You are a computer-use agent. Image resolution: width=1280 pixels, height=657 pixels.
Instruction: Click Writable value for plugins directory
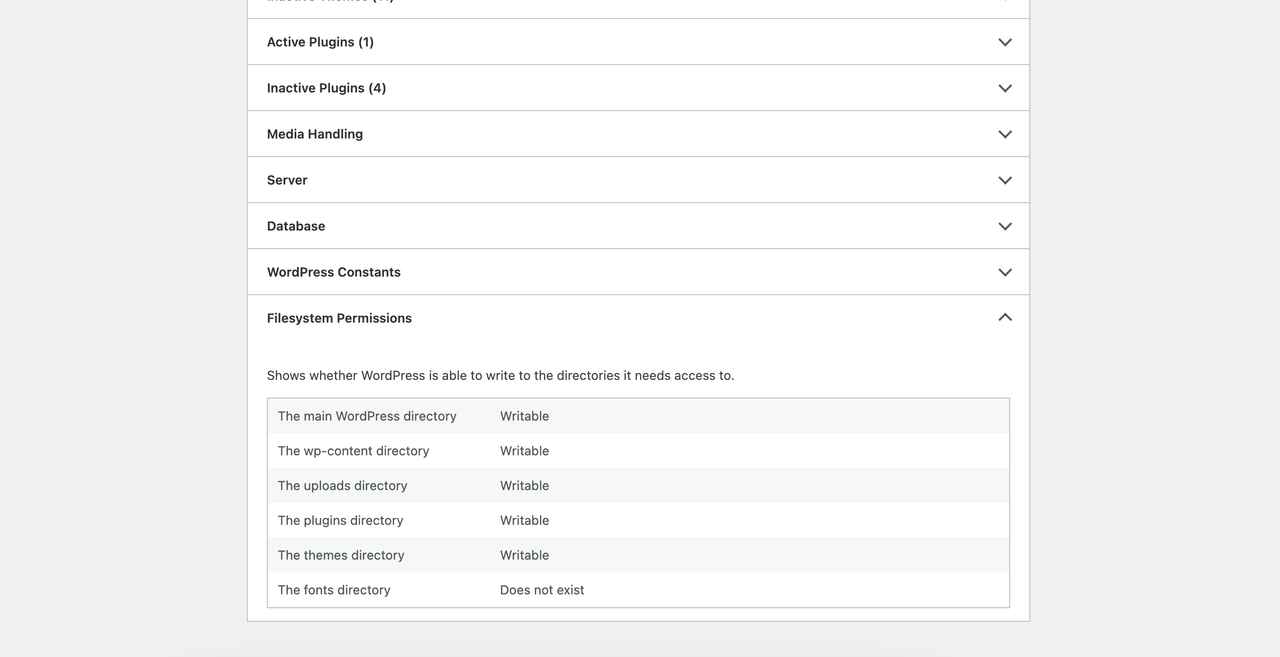pos(524,520)
